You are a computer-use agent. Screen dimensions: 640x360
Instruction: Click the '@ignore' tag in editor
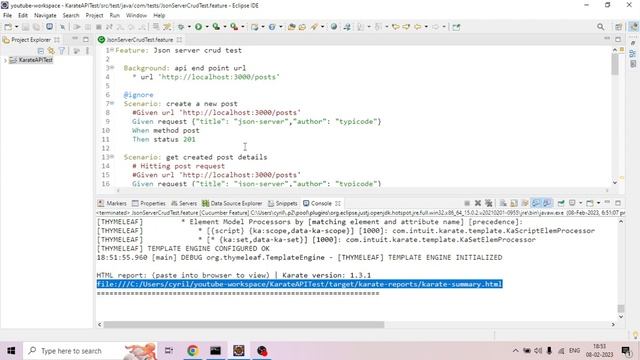tap(138, 95)
